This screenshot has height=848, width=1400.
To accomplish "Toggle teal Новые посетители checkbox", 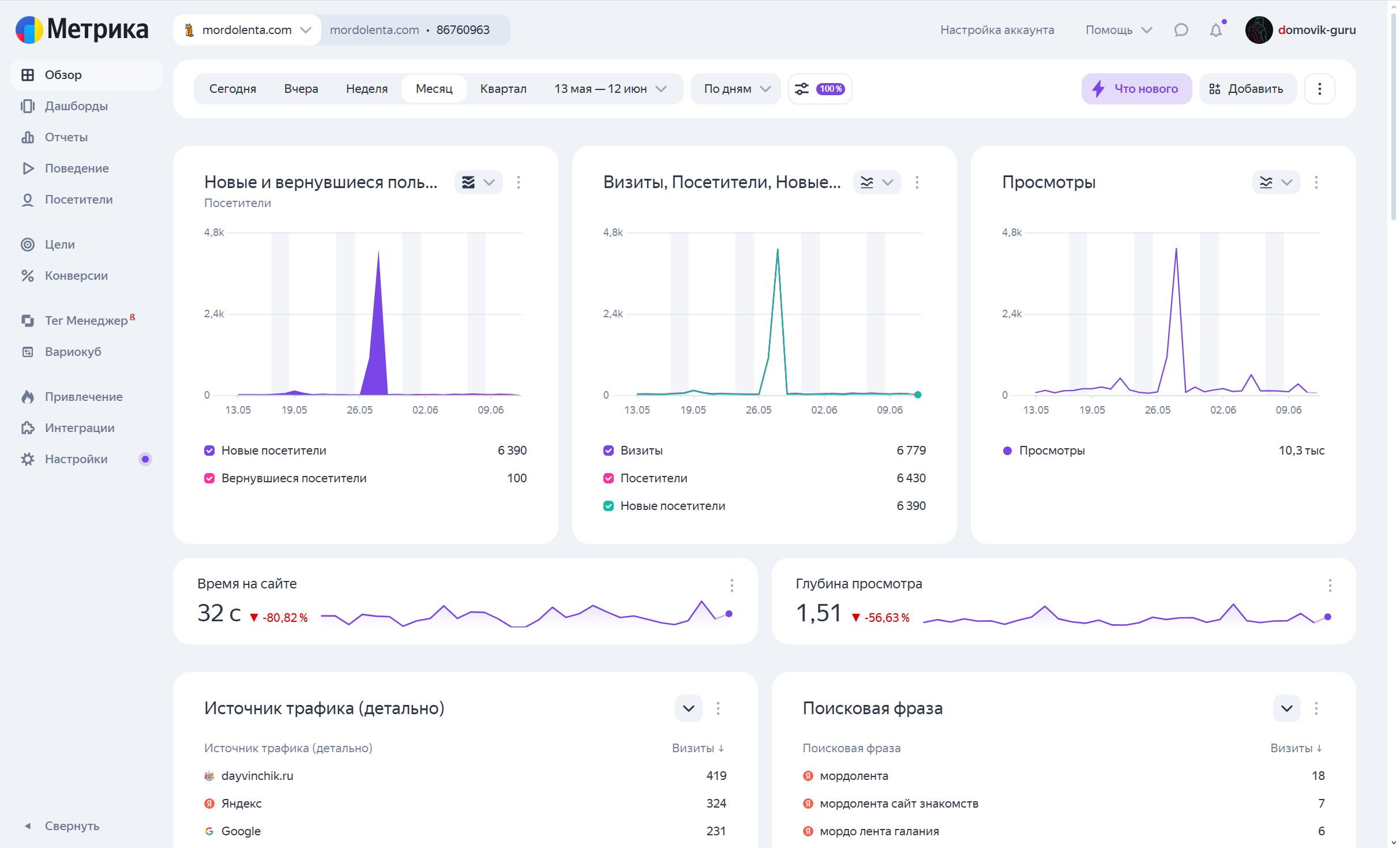I will [x=609, y=506].
